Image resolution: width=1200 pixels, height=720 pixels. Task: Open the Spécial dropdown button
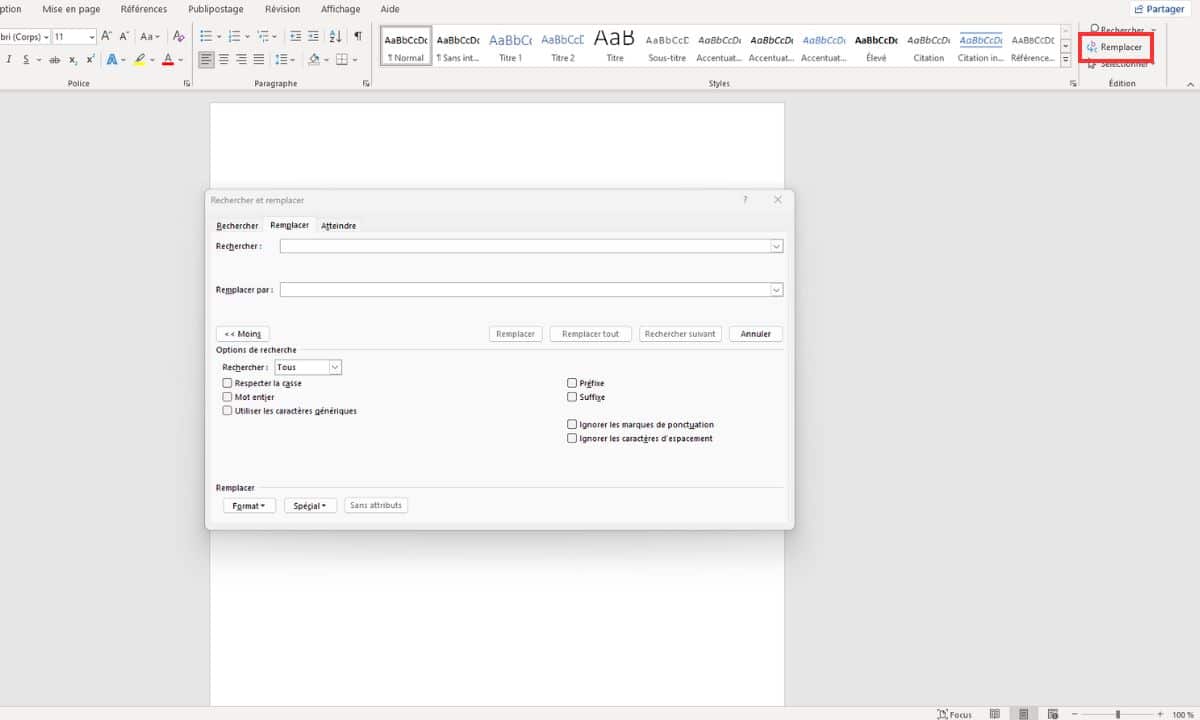point(311,506)
